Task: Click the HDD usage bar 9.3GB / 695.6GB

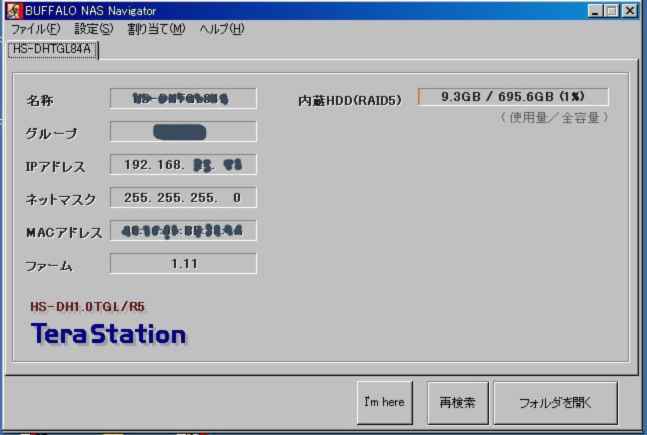Action: coord(513,97)
